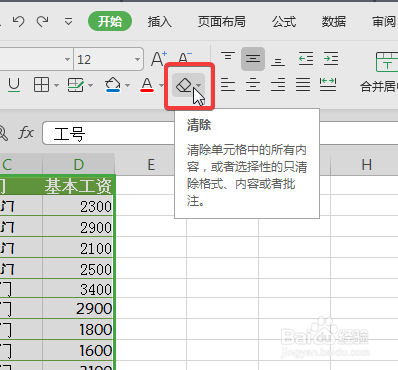
Task: Select the cell with value 2500
Action: (79, 269)
